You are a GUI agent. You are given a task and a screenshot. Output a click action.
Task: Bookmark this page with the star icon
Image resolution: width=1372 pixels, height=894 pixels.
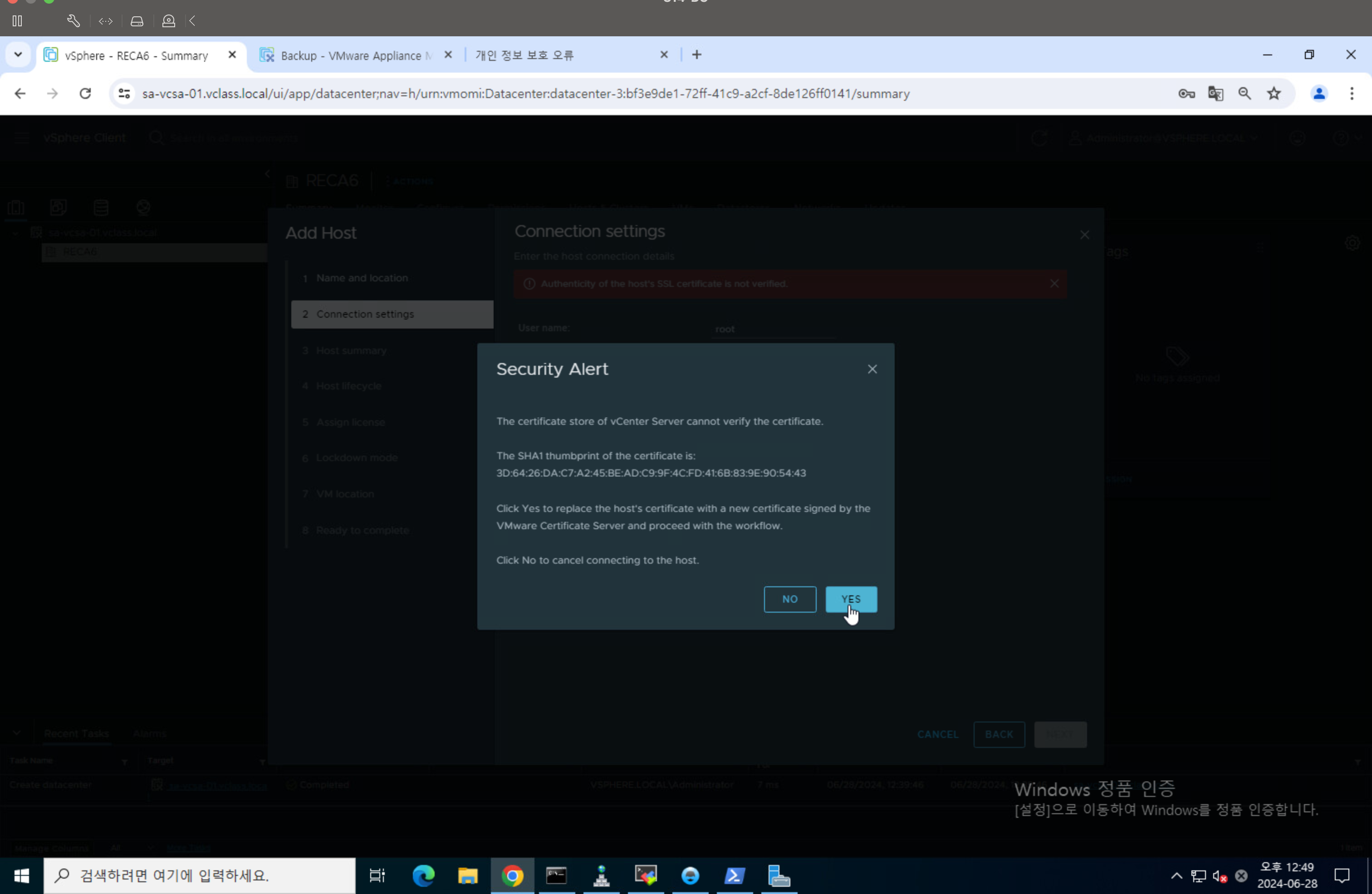click(x=1274, y=93)
